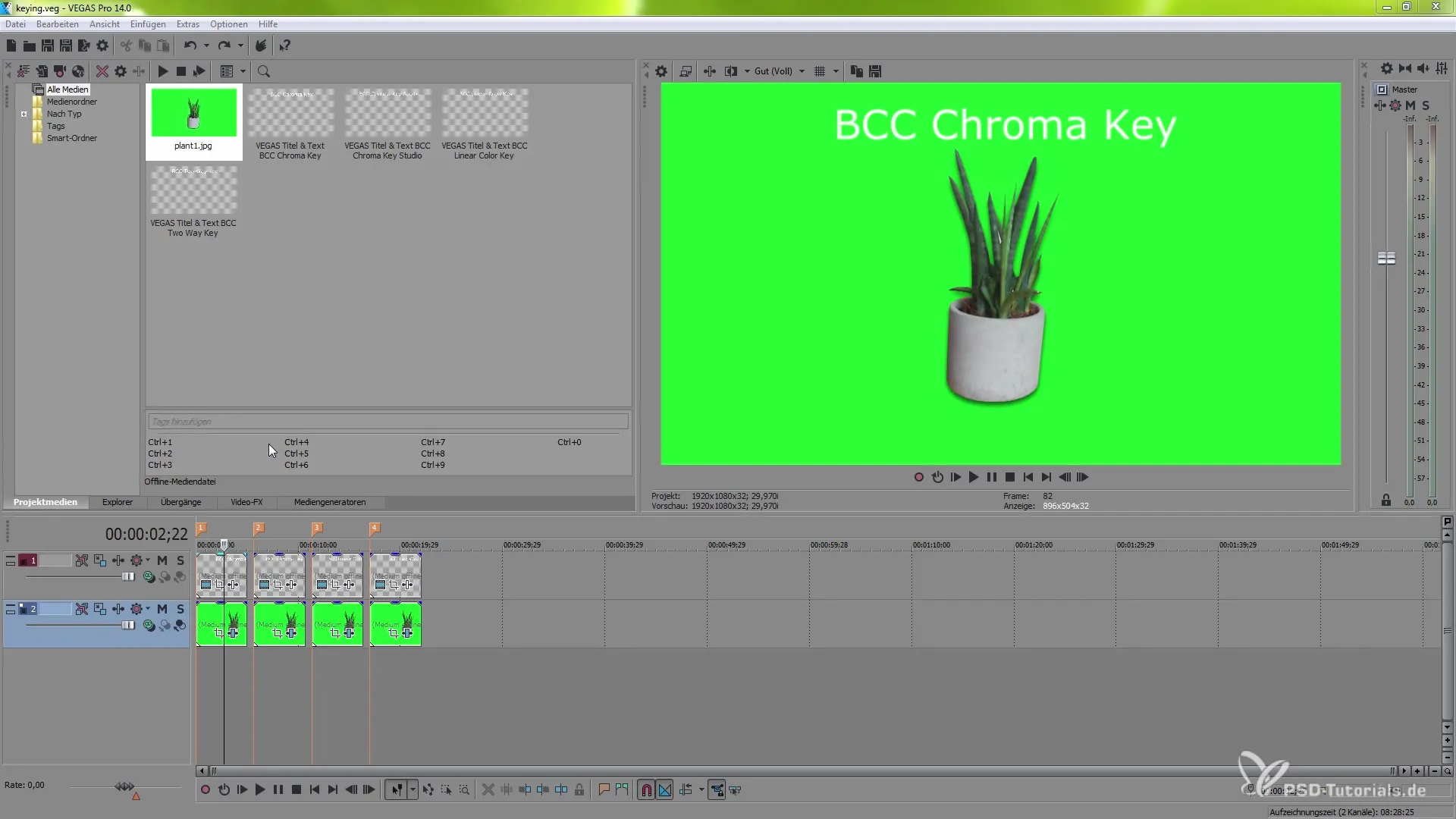The width and height of the screenshot is (1456, 819).
Task: Start preview of selected media in Project Media
Action: coord(163,71)
